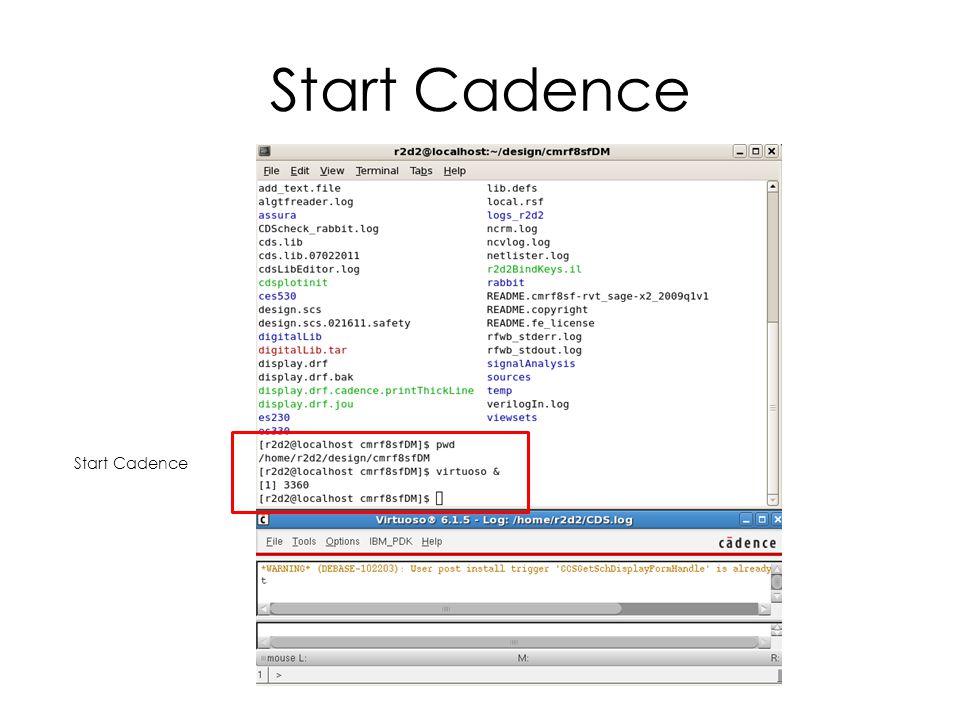Click 'cds.lib.07022011' in the terminal listing
The height and width of the screenshot is (720, 960).
309,256
